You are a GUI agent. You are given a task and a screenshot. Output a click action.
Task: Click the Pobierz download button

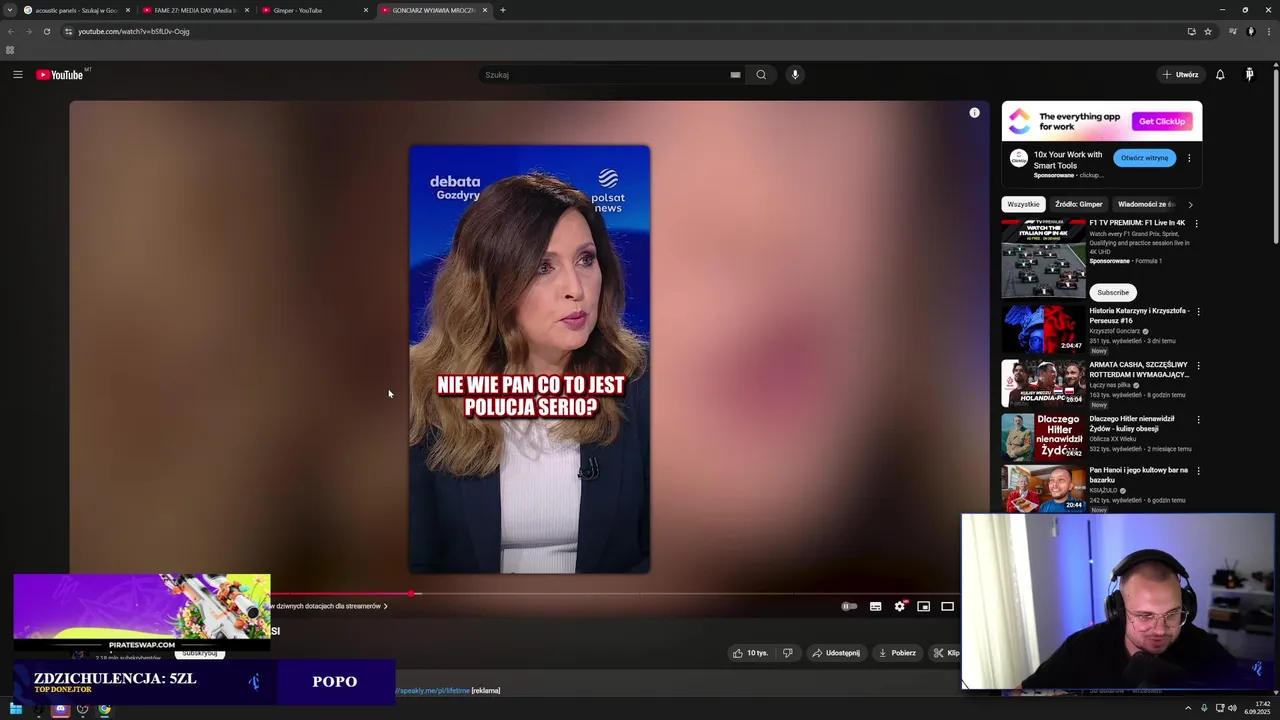897,653
